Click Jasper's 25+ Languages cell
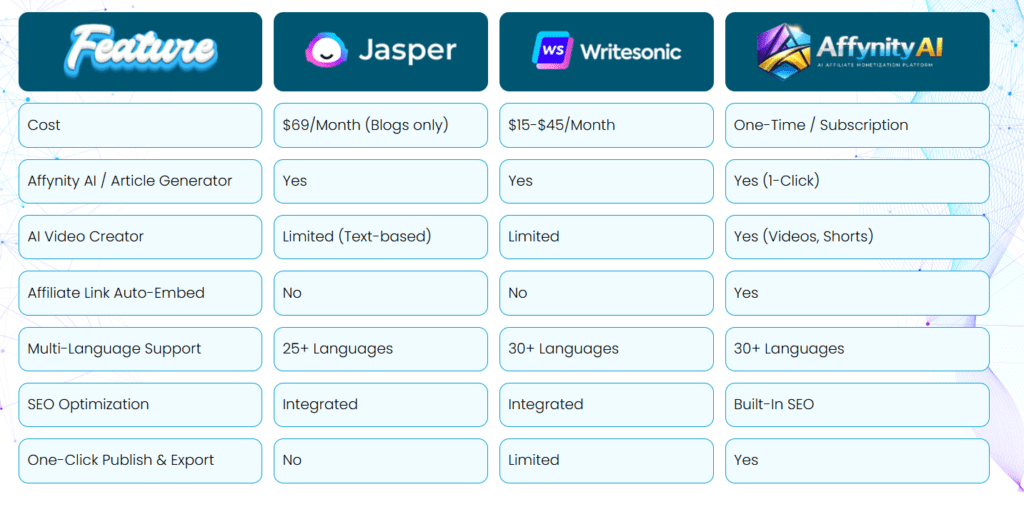This screenshot has height=512, width=1024. coord(381,349)
